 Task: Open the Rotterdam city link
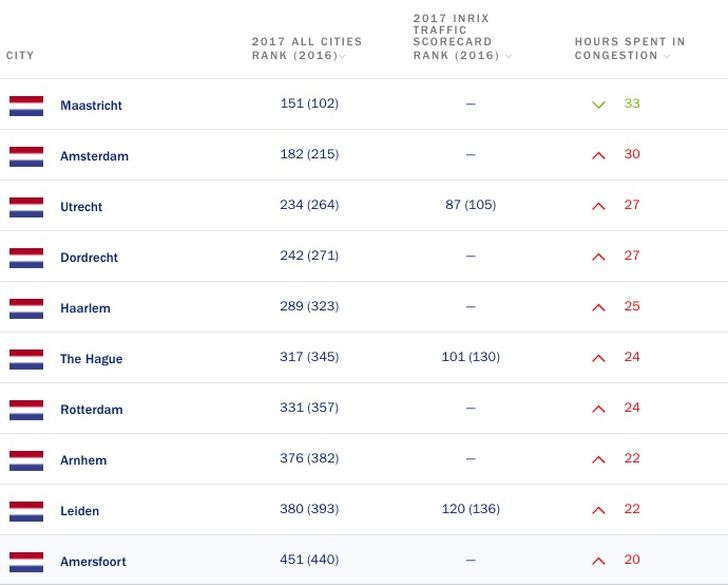[91, 410]
